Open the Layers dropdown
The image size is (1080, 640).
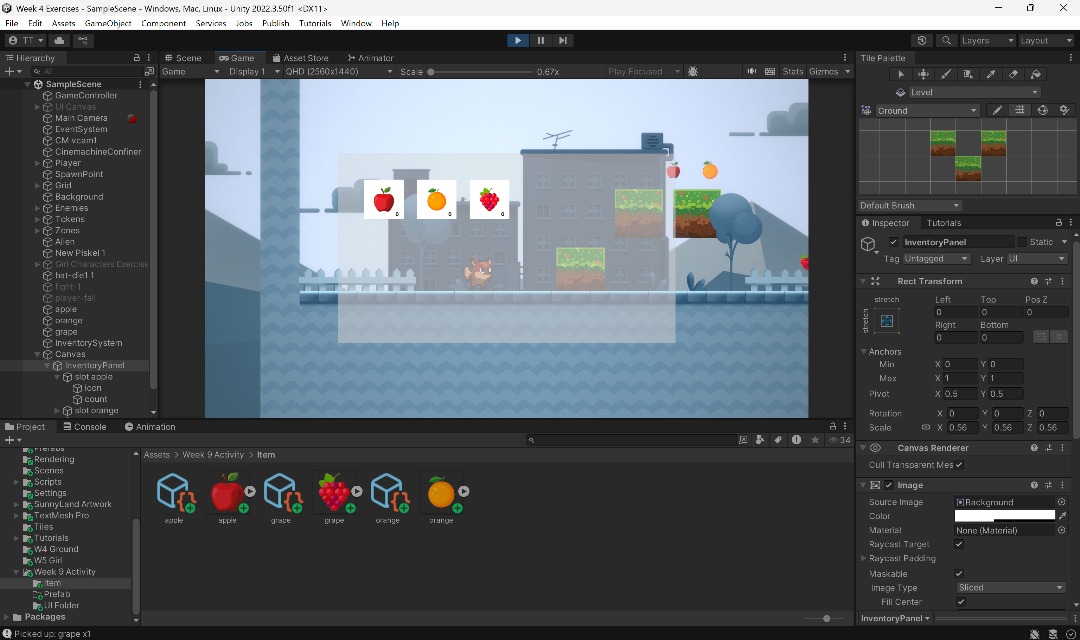tap(988, 41)
